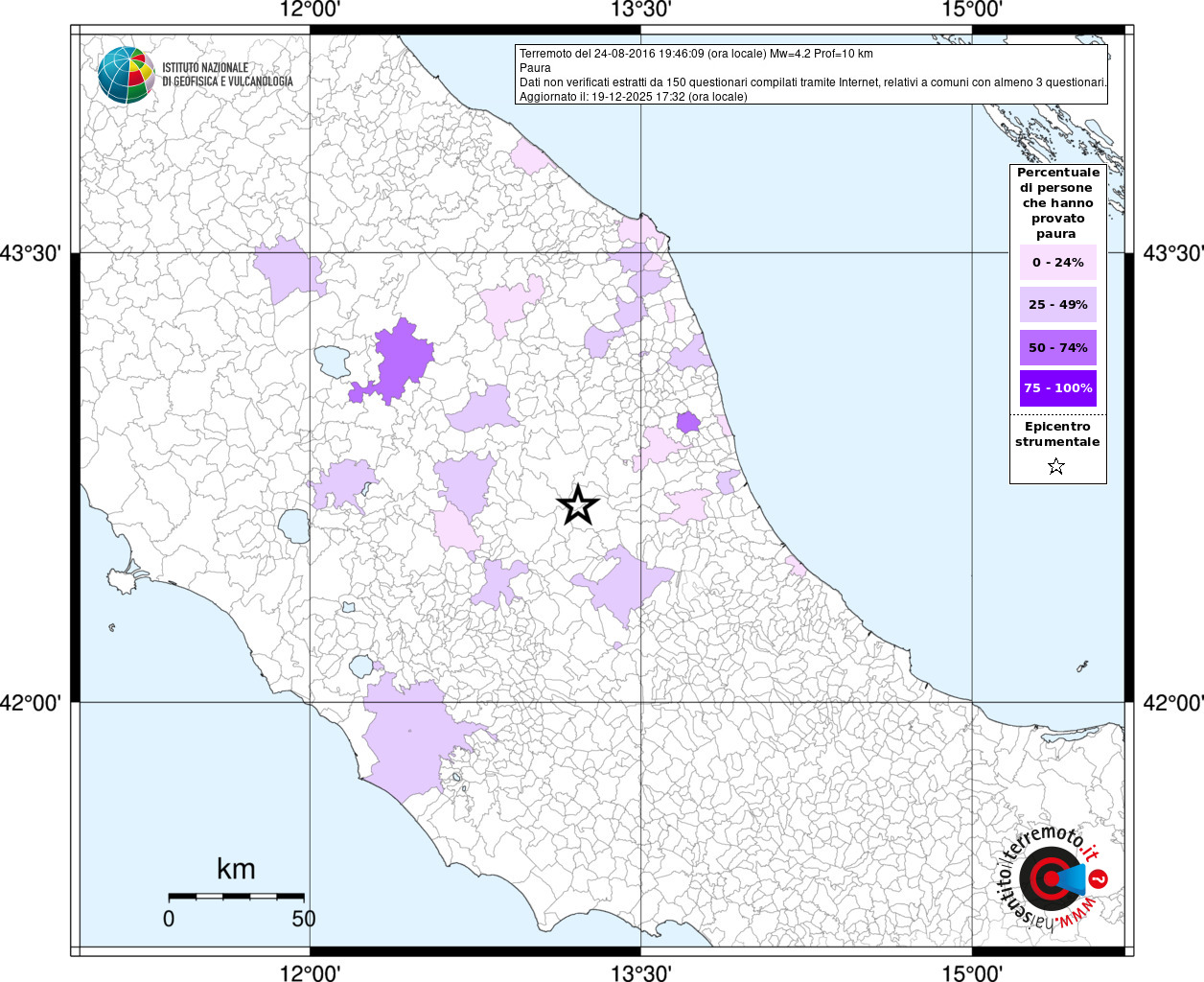
Task: Click the black epicenter star on the map
Action: point(577,504)
